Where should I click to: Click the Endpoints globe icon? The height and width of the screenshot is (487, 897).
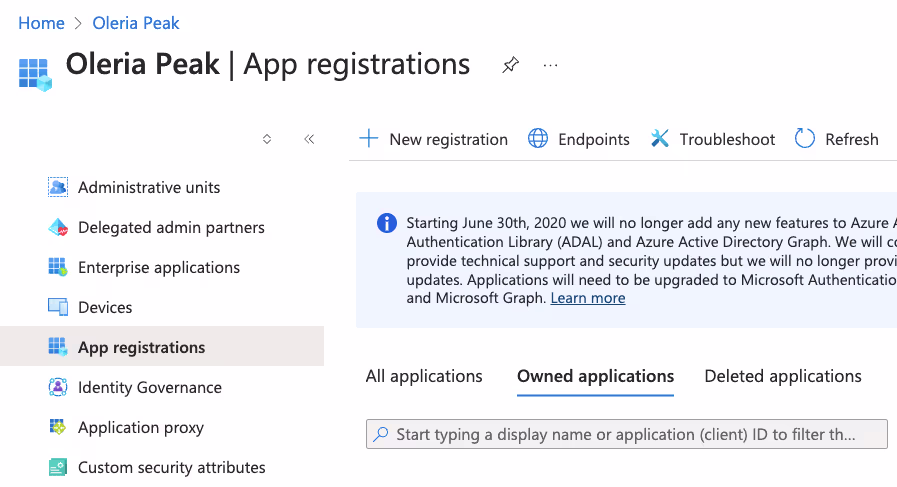(x=538, y=138)
